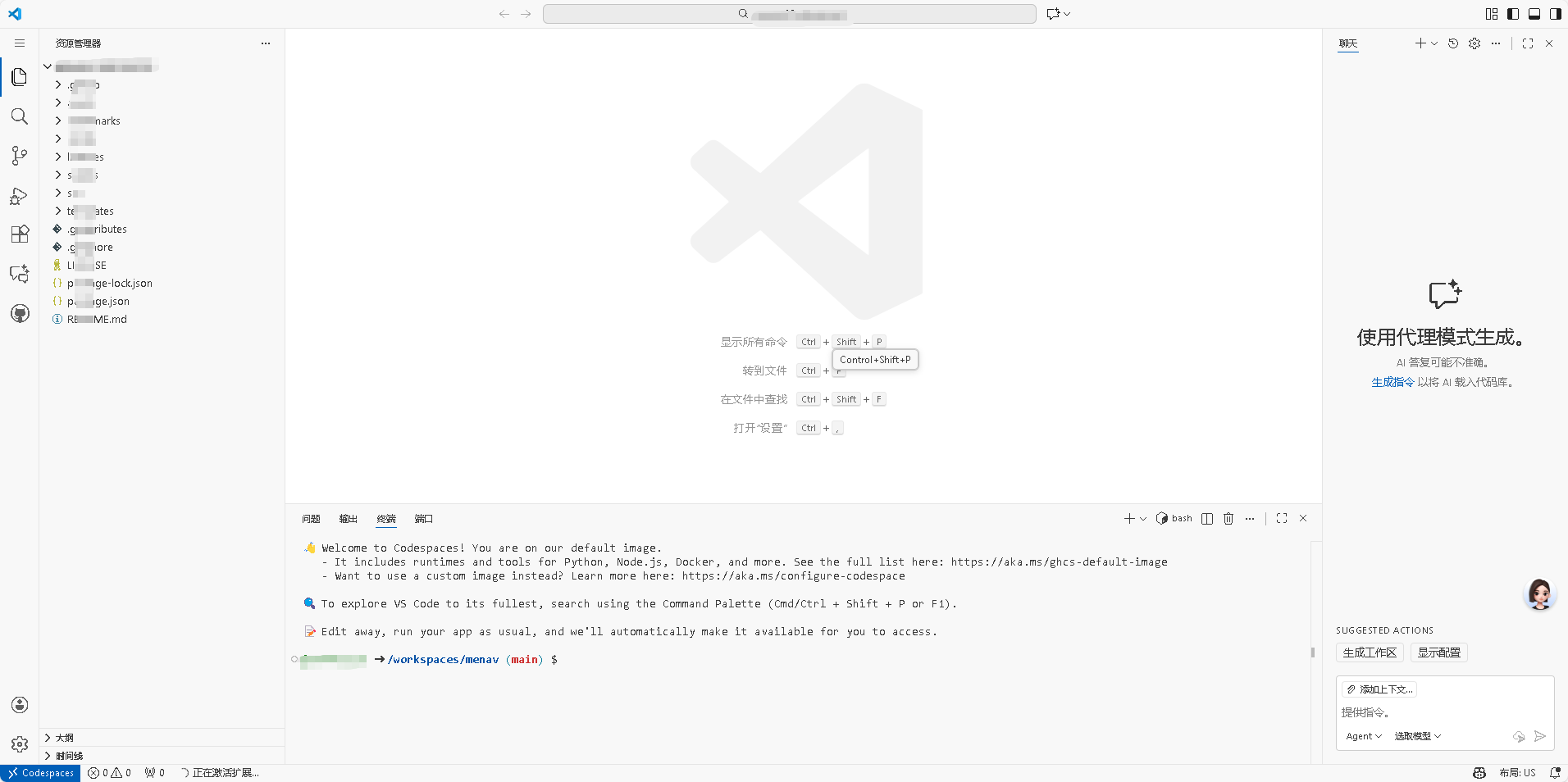Open terminal panel more actions ellipsis
This screenshot has height=782, width=1568.
pyautogui.click(x=1250, y=518)
